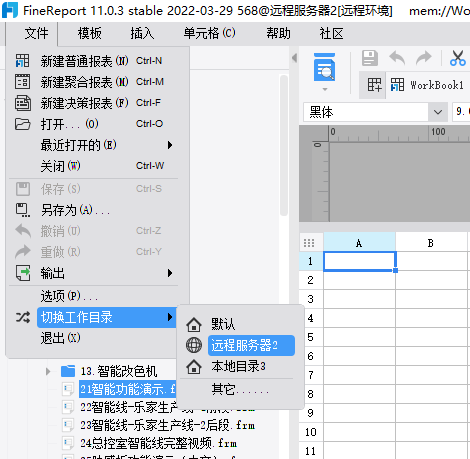This screenshot has height=459, width=470.
Task: Select 21智能功能演示 file
Action: pyautogui.click(x=128, y=389)
